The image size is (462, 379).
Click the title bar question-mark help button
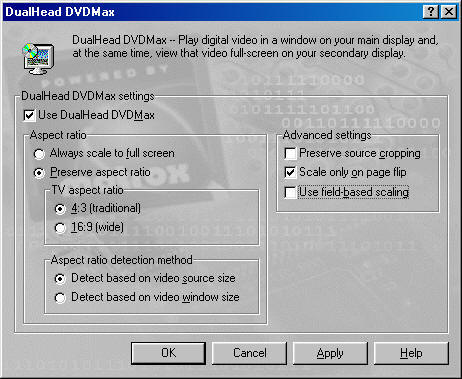click(x=430, y=12)
